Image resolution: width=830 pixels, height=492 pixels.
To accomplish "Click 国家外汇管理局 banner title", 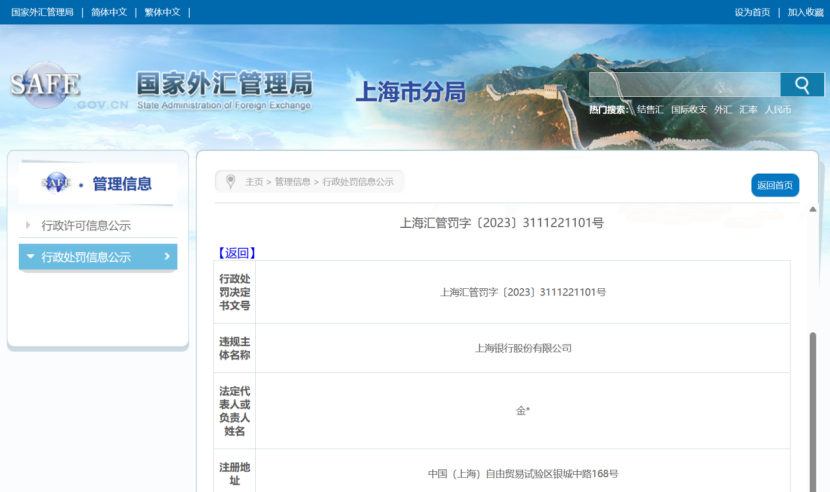I will [224, 84].
